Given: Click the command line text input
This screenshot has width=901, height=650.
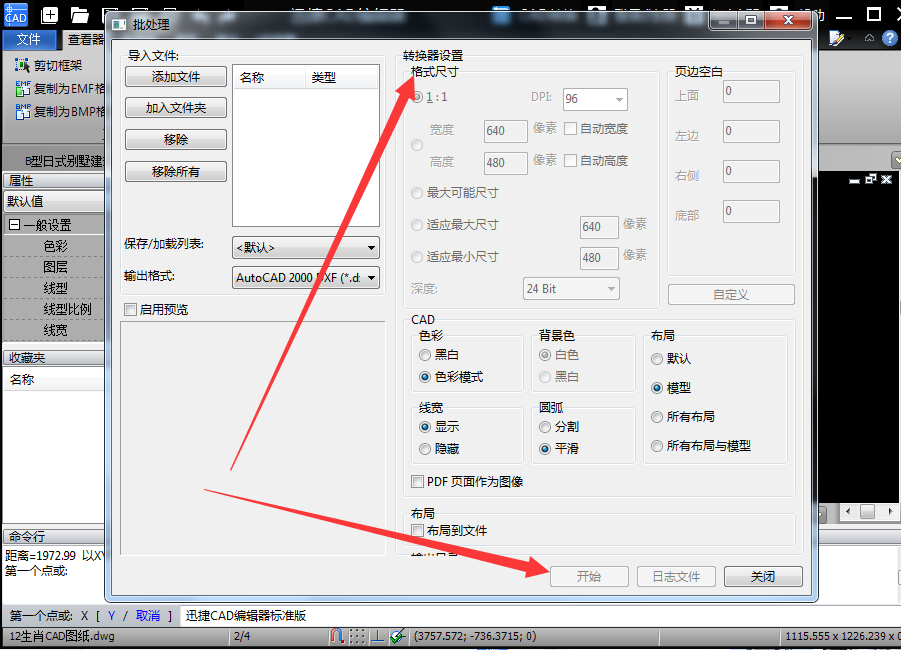Looking at the screenshot, I should click(x=540, y=616).
